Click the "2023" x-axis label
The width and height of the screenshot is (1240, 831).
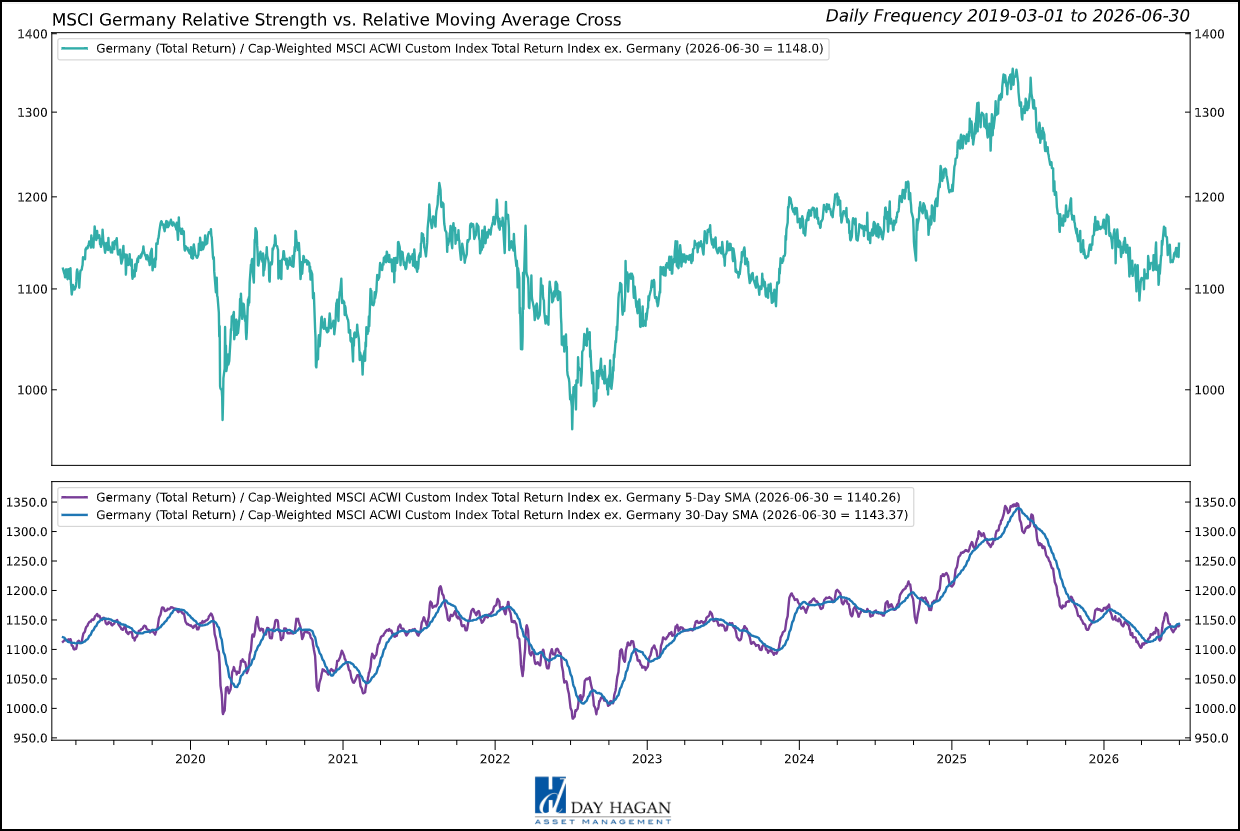click(647, 757)
